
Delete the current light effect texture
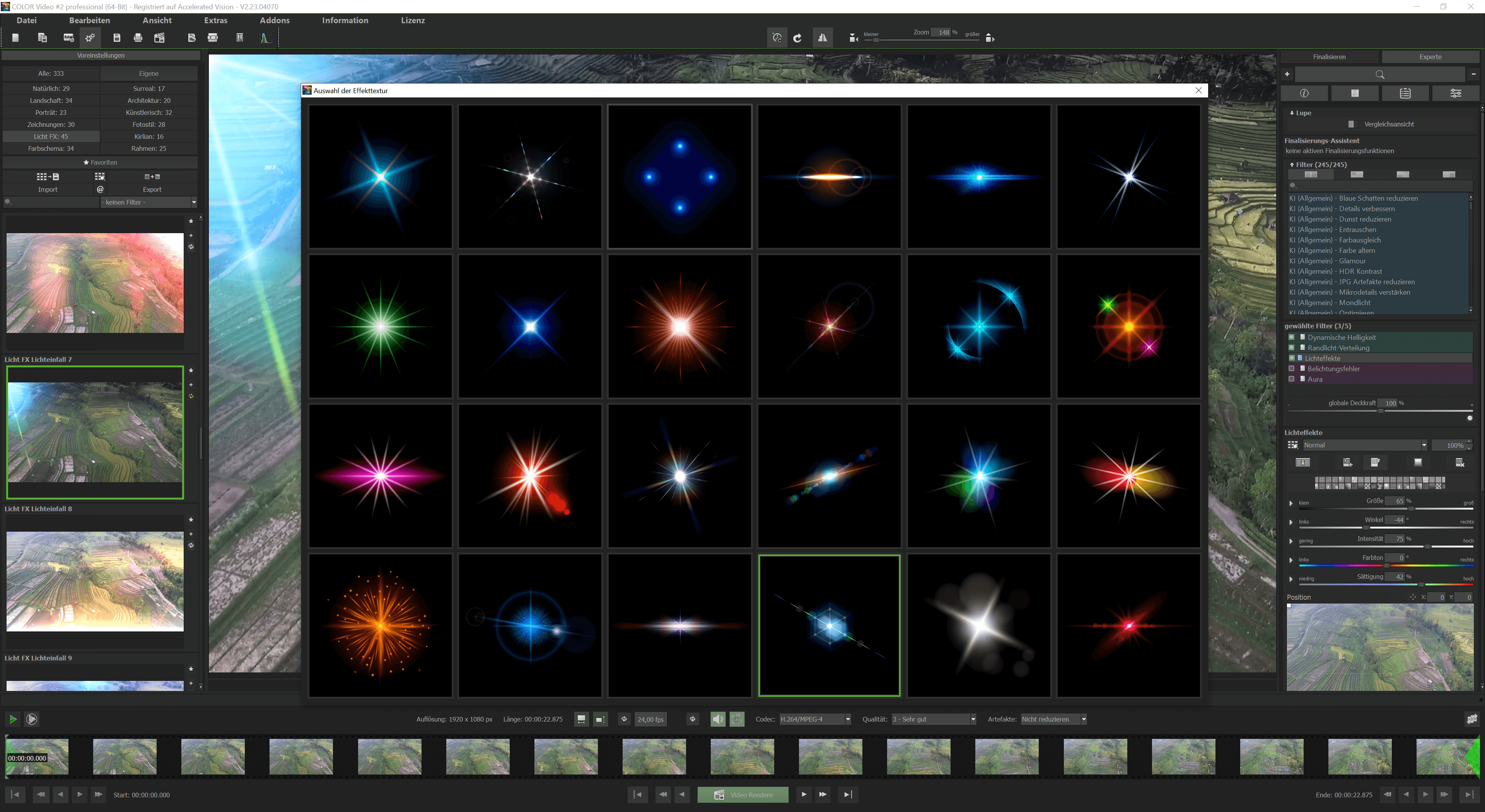[1460, 462]
